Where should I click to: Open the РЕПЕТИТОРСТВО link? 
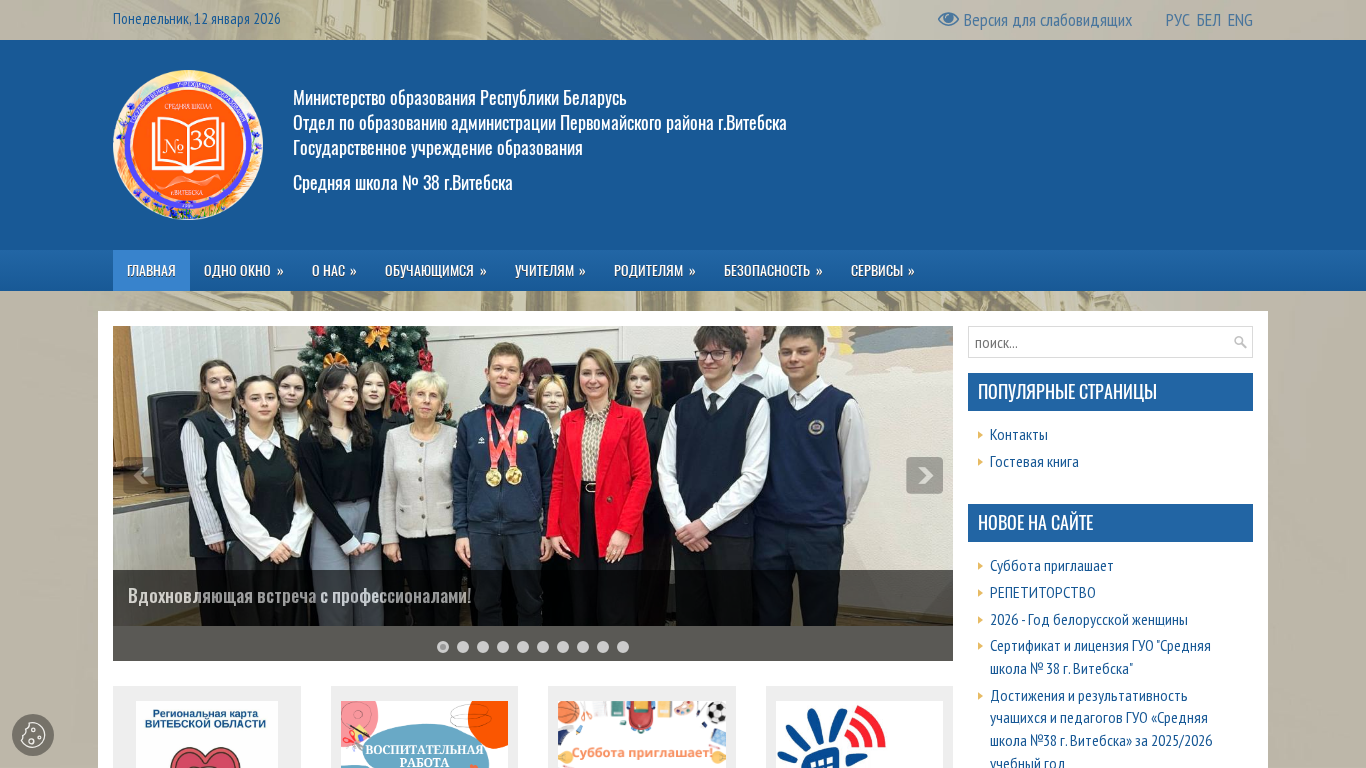1042,593
